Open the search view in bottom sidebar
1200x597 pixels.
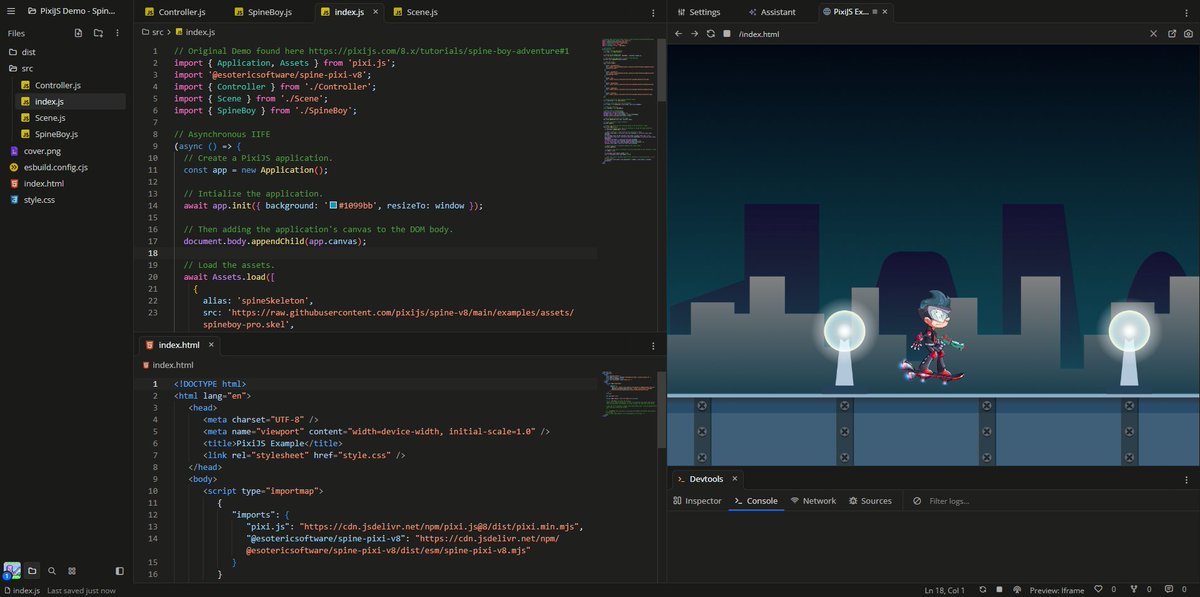pyautogui.click(x=52, y=571)
